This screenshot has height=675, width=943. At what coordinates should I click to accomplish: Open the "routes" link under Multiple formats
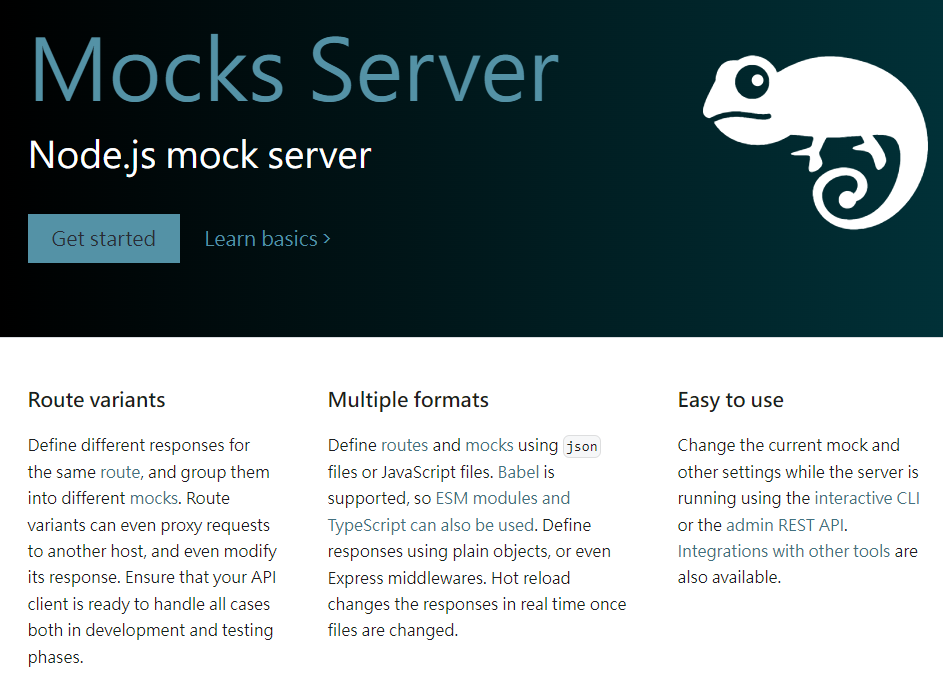click(404, 445)
